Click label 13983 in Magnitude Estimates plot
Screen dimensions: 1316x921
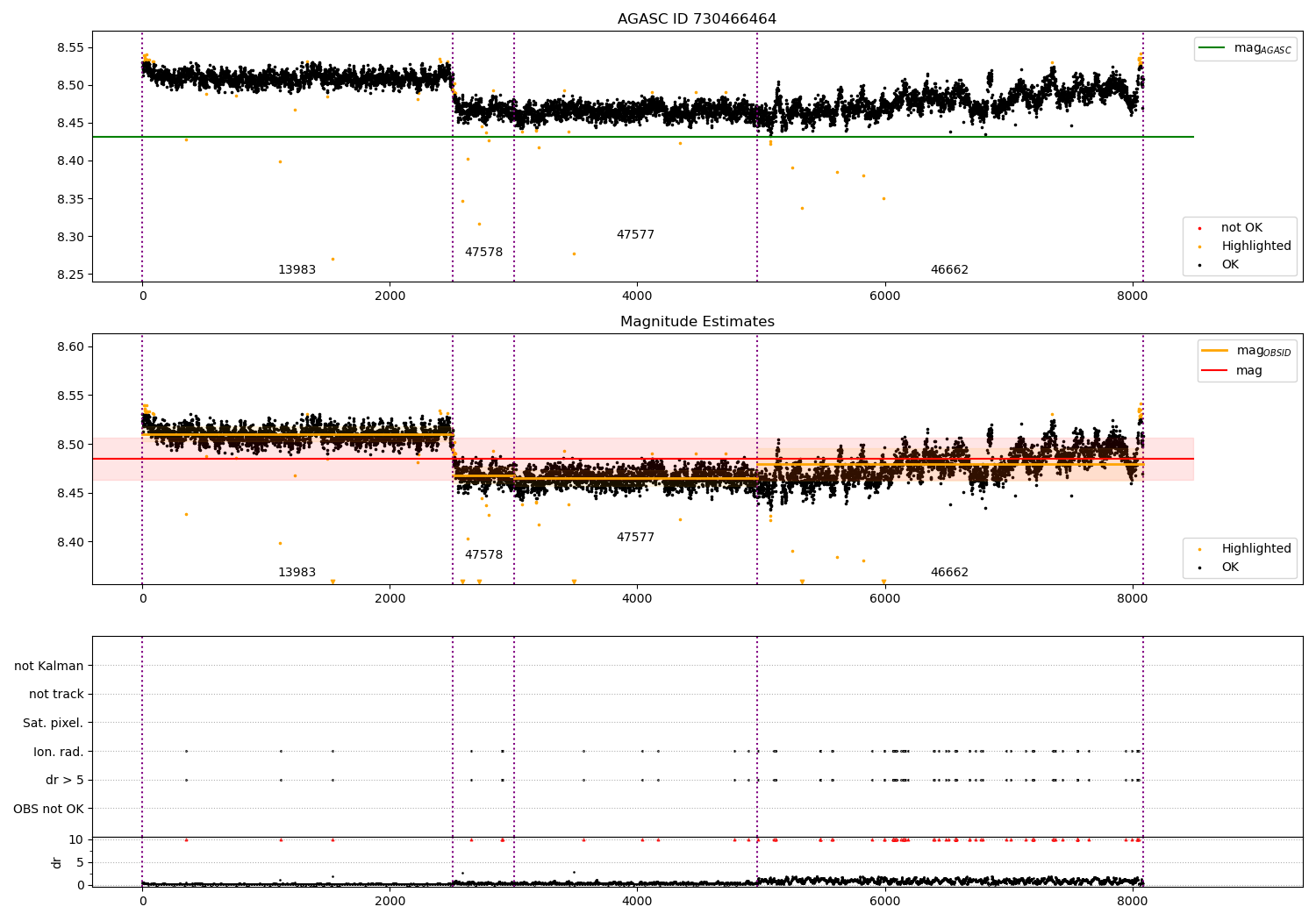(x=297, y=573)
